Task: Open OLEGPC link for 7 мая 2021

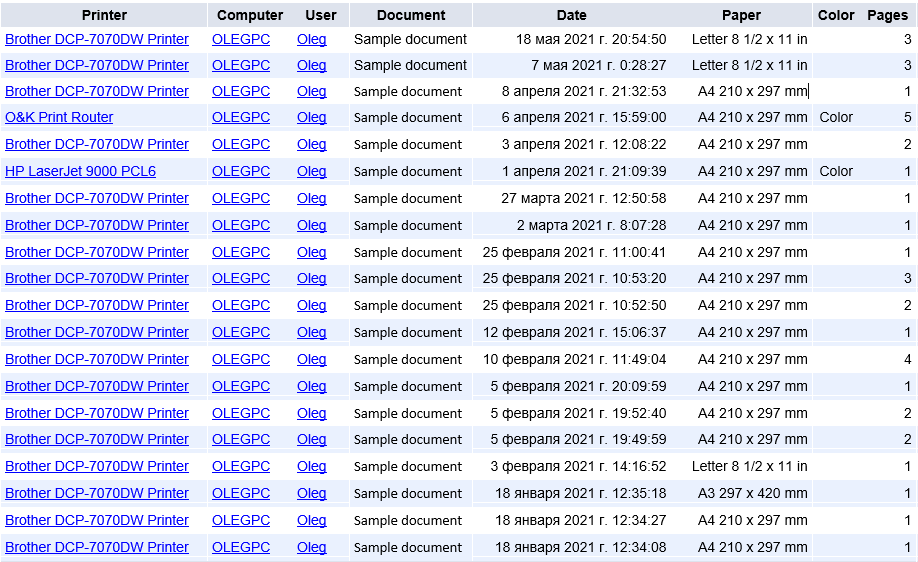Action: point(241,65)
